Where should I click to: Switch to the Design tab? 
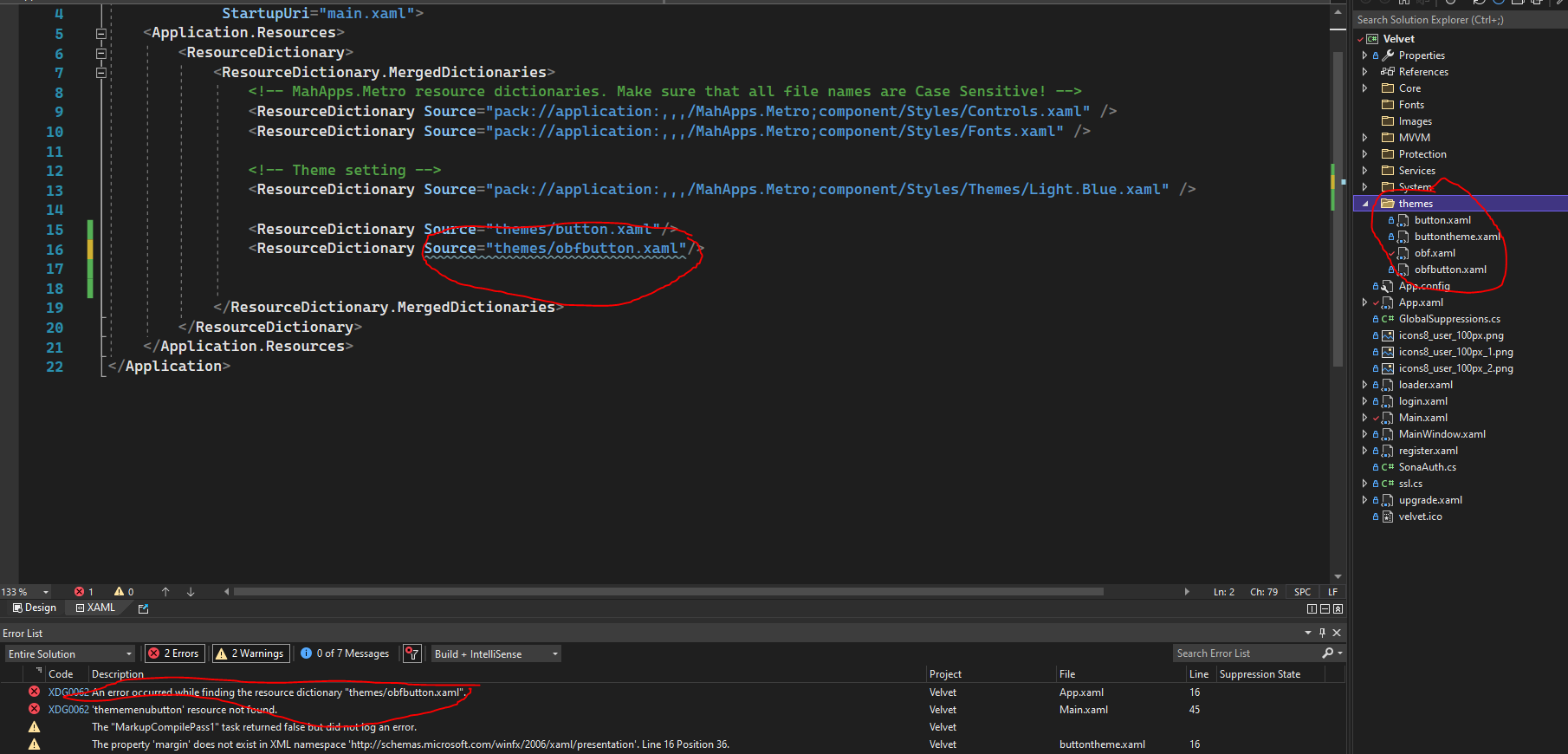click(34, 608)
